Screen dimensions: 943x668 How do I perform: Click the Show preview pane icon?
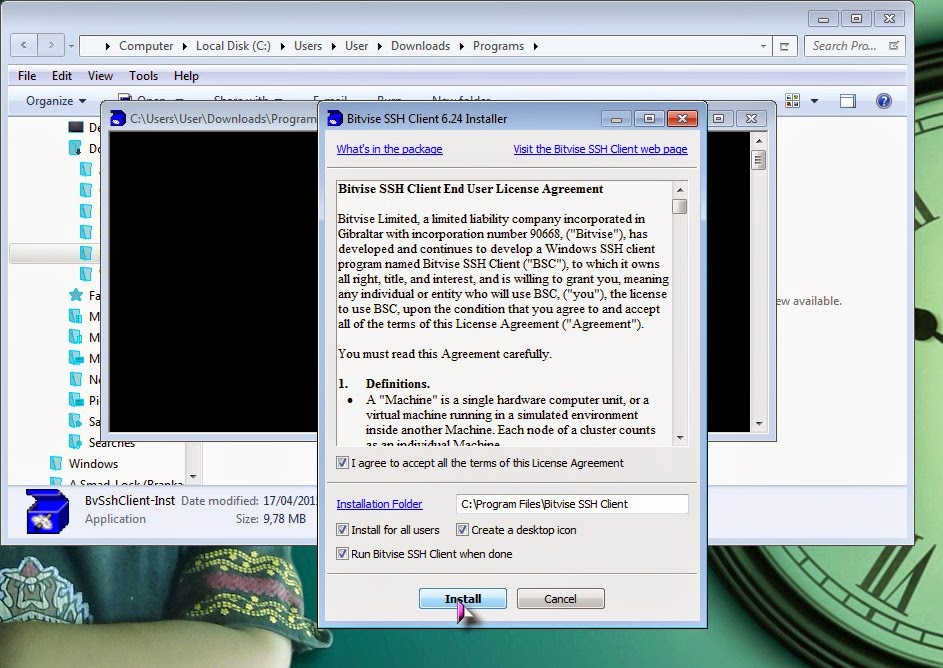click(x=848, y=100)
